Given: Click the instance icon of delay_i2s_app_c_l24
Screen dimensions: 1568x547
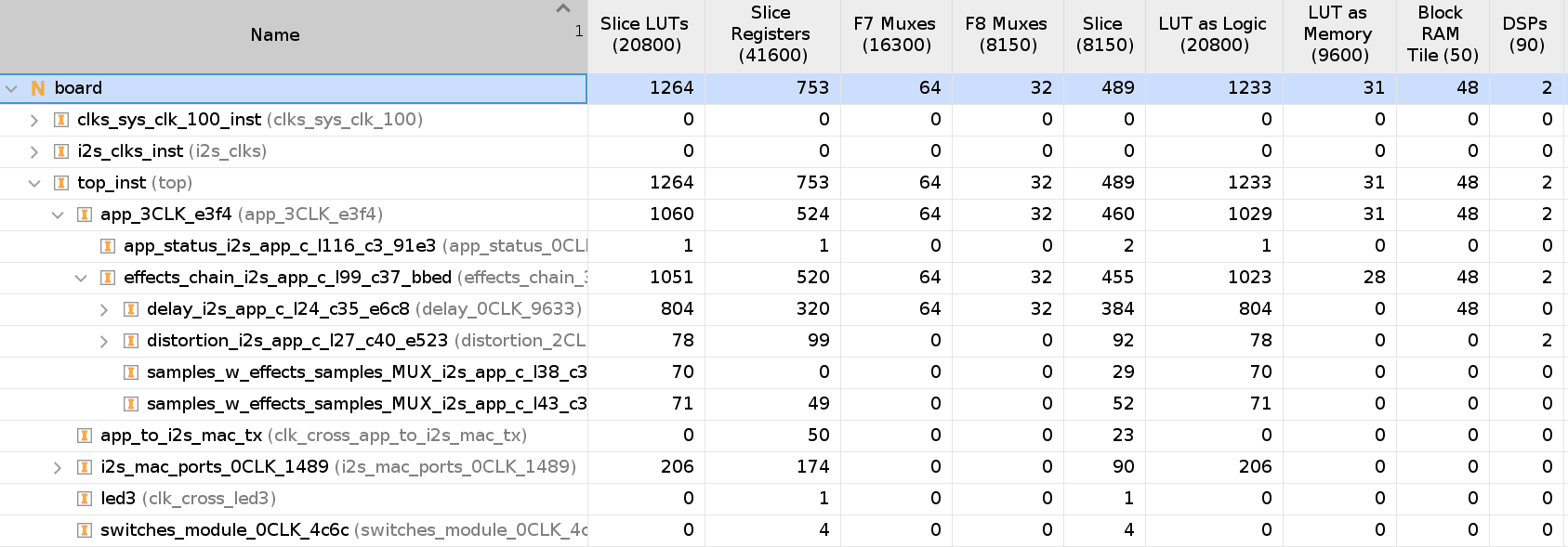Looking at the screenshot, I should coord(131,309).
